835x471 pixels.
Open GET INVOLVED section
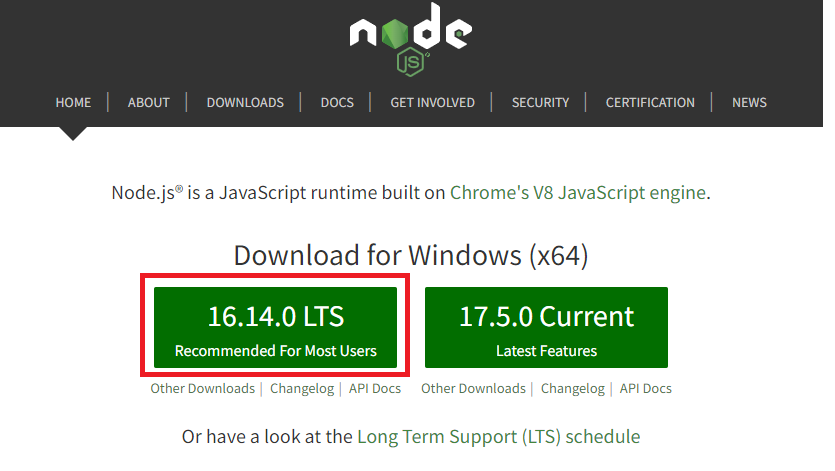pyautogui.click(x=432, y=102)
